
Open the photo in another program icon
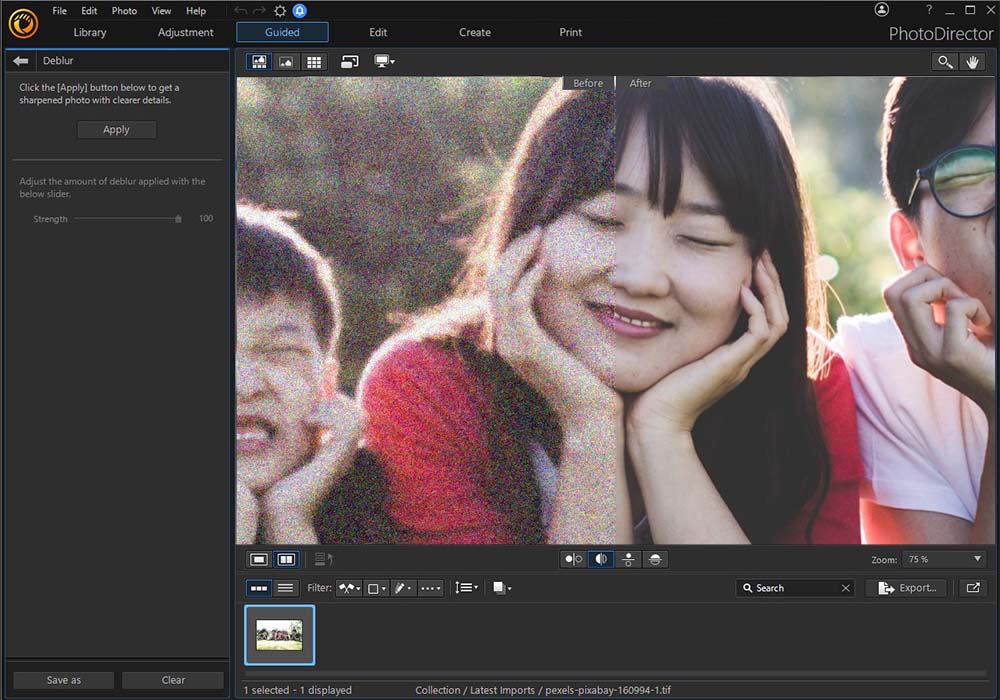click(972, 588)
